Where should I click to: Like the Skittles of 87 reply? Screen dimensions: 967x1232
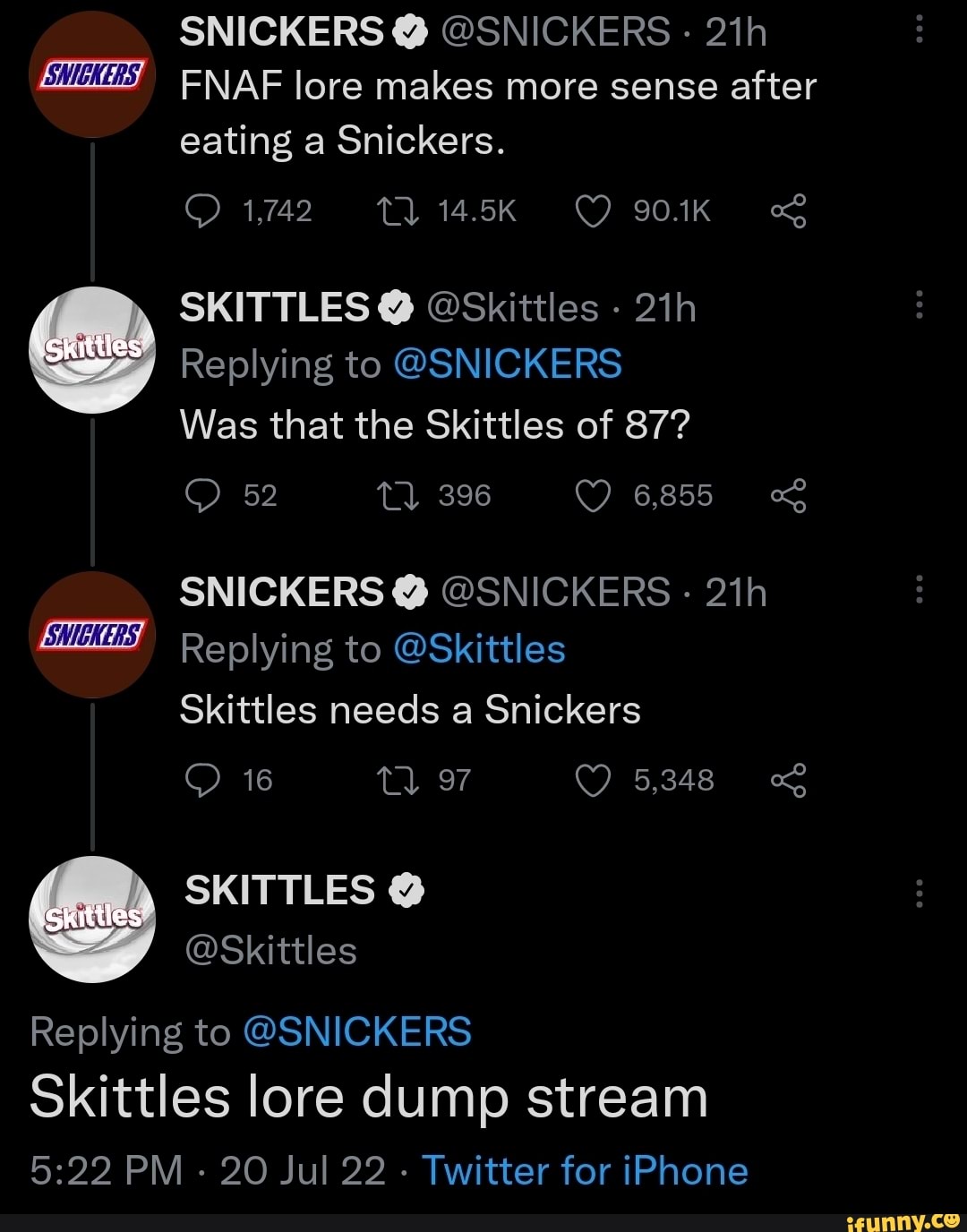pos(593,495)
